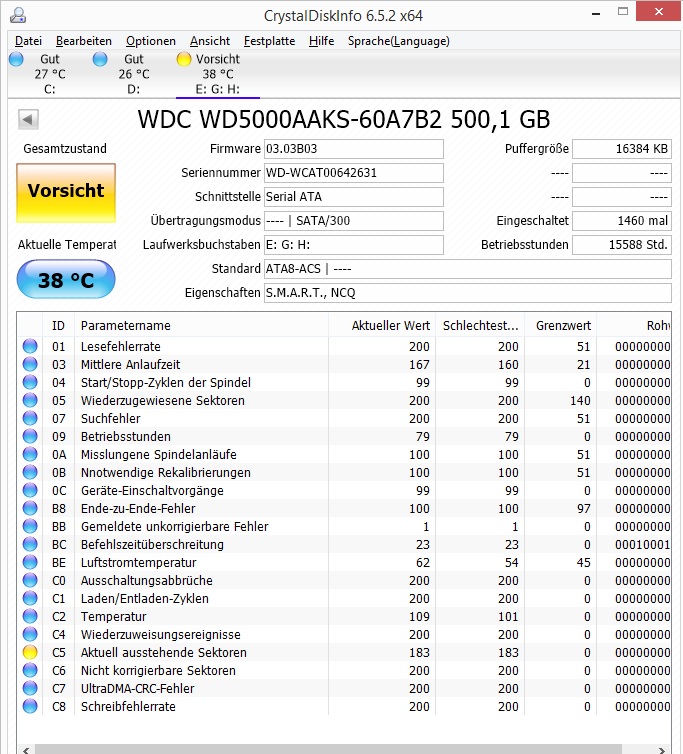Click the Betriebsstunden field 15588 Std.
The image size is (683, 754).
click(x=621, y=245)
